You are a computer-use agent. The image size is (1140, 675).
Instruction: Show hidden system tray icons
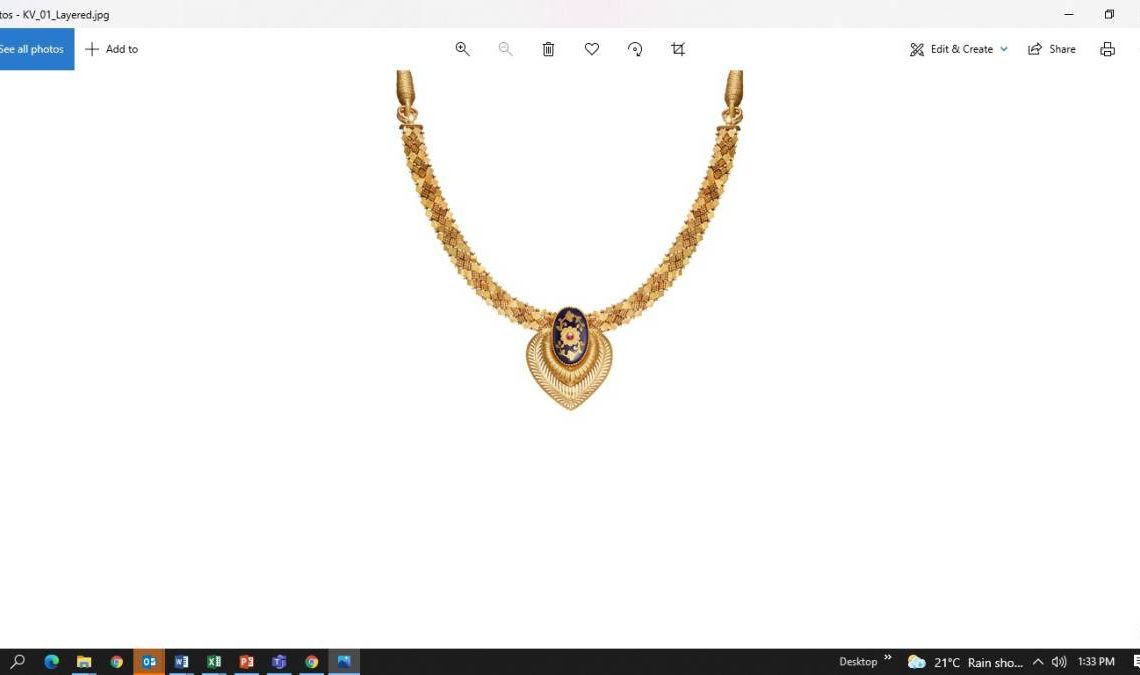[x=1038, y=661]
